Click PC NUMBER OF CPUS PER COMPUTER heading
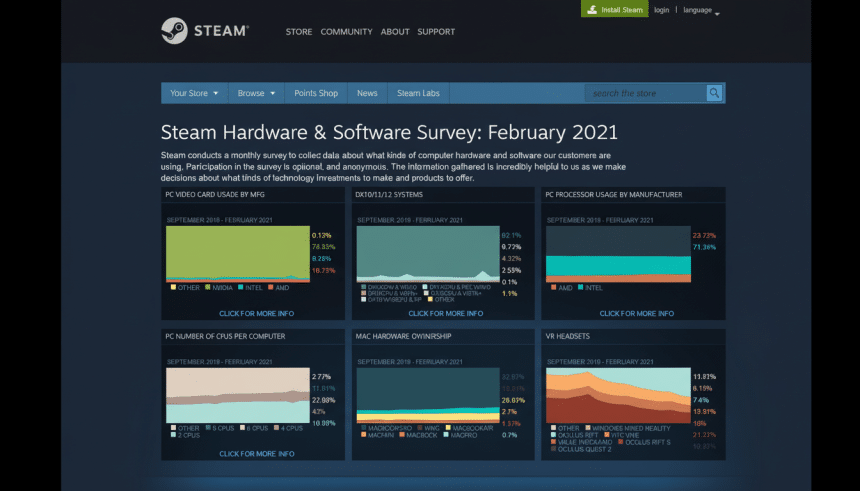 [225, 336]
